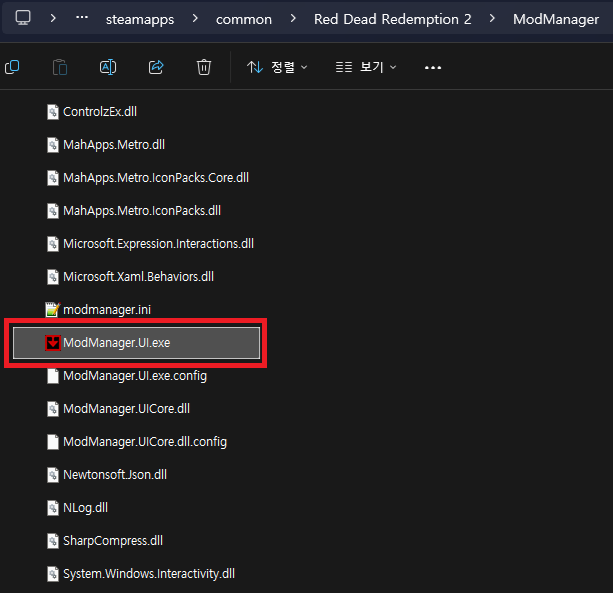Select the NLog.dll file
This screenshot has height=593, width=613.
pyautogui.click(x=85, y=508)
